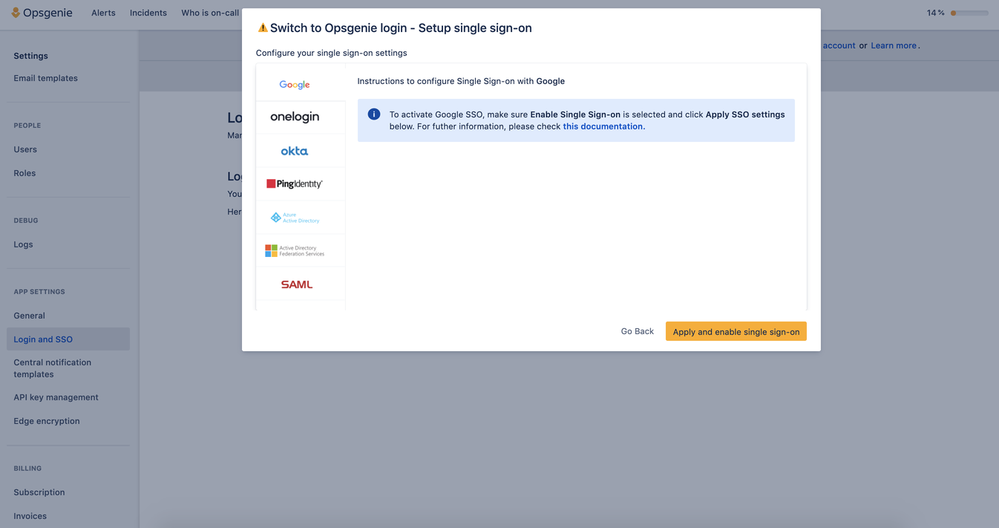The image size is (999, 528).
Task: Open the Who is on-call tab
Action: (210, 13)
